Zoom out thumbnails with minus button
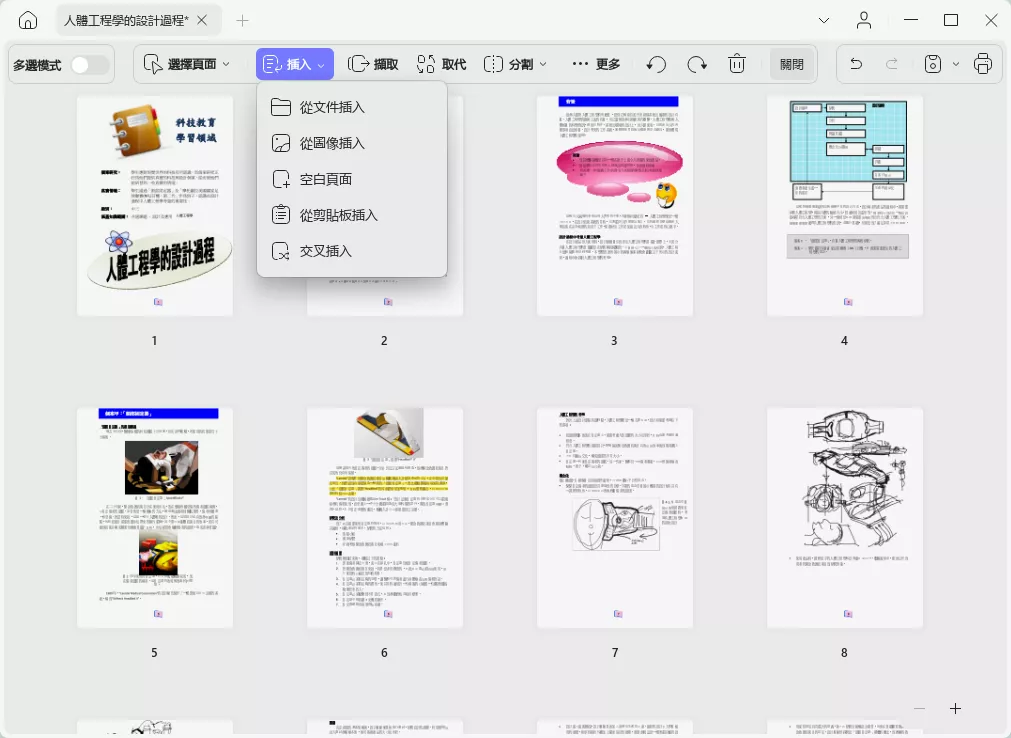Viewport: 1011px width, 738px height. tap(919, 708)
